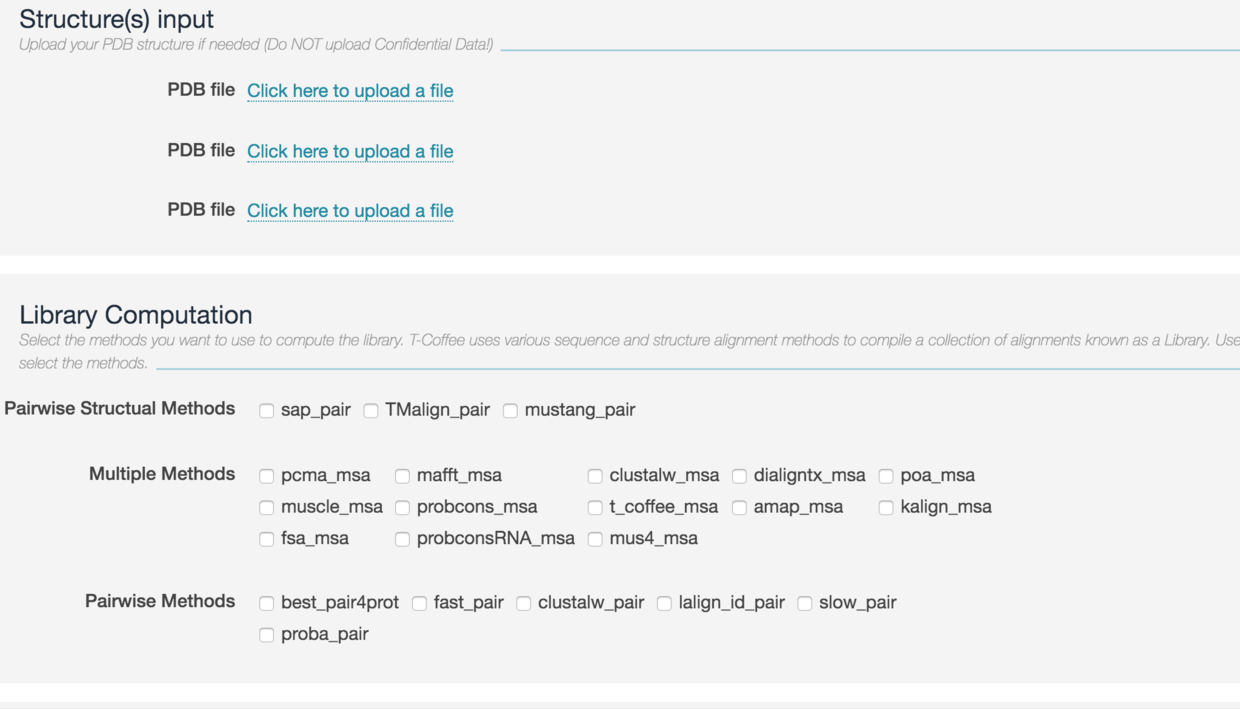Toggle the lalign_id_pair checkbox
This screenshot has width=1240, height=709.
click(664, 603)
